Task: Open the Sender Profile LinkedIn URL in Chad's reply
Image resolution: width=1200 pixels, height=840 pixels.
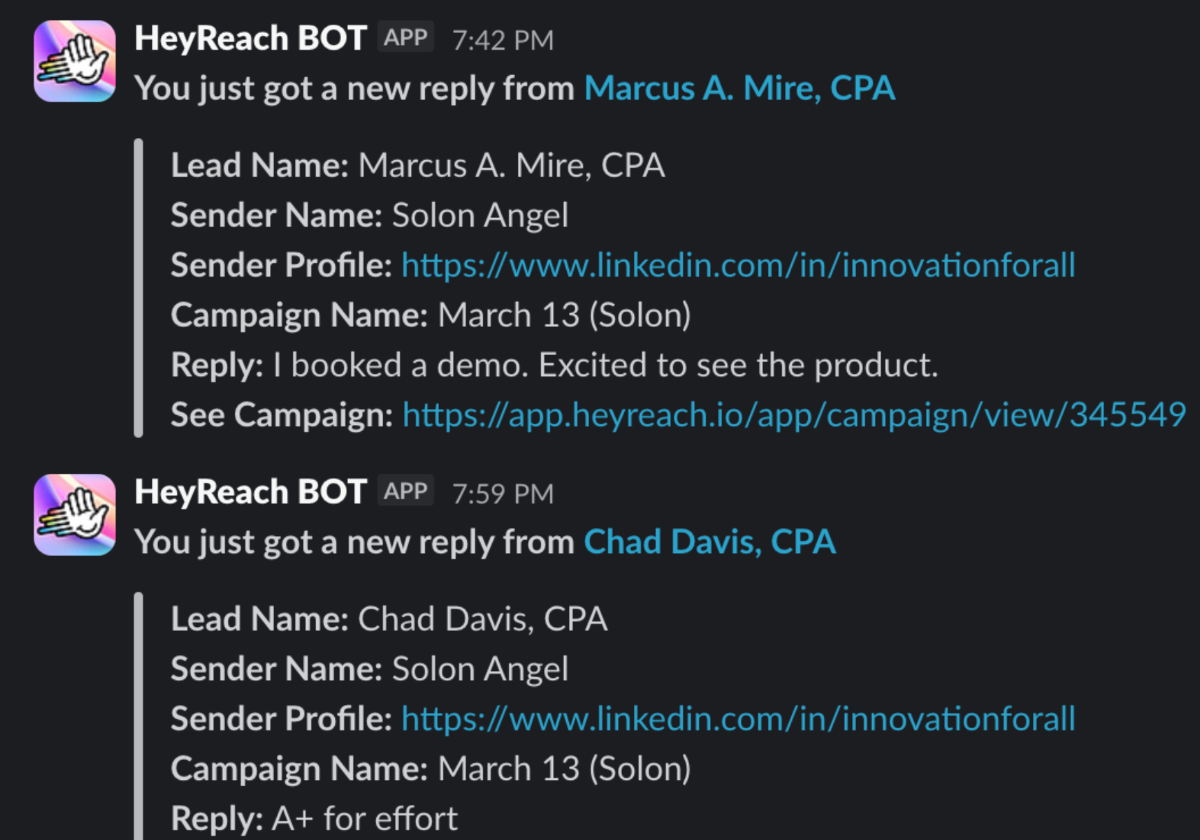Action: click(x=738, y=718)
